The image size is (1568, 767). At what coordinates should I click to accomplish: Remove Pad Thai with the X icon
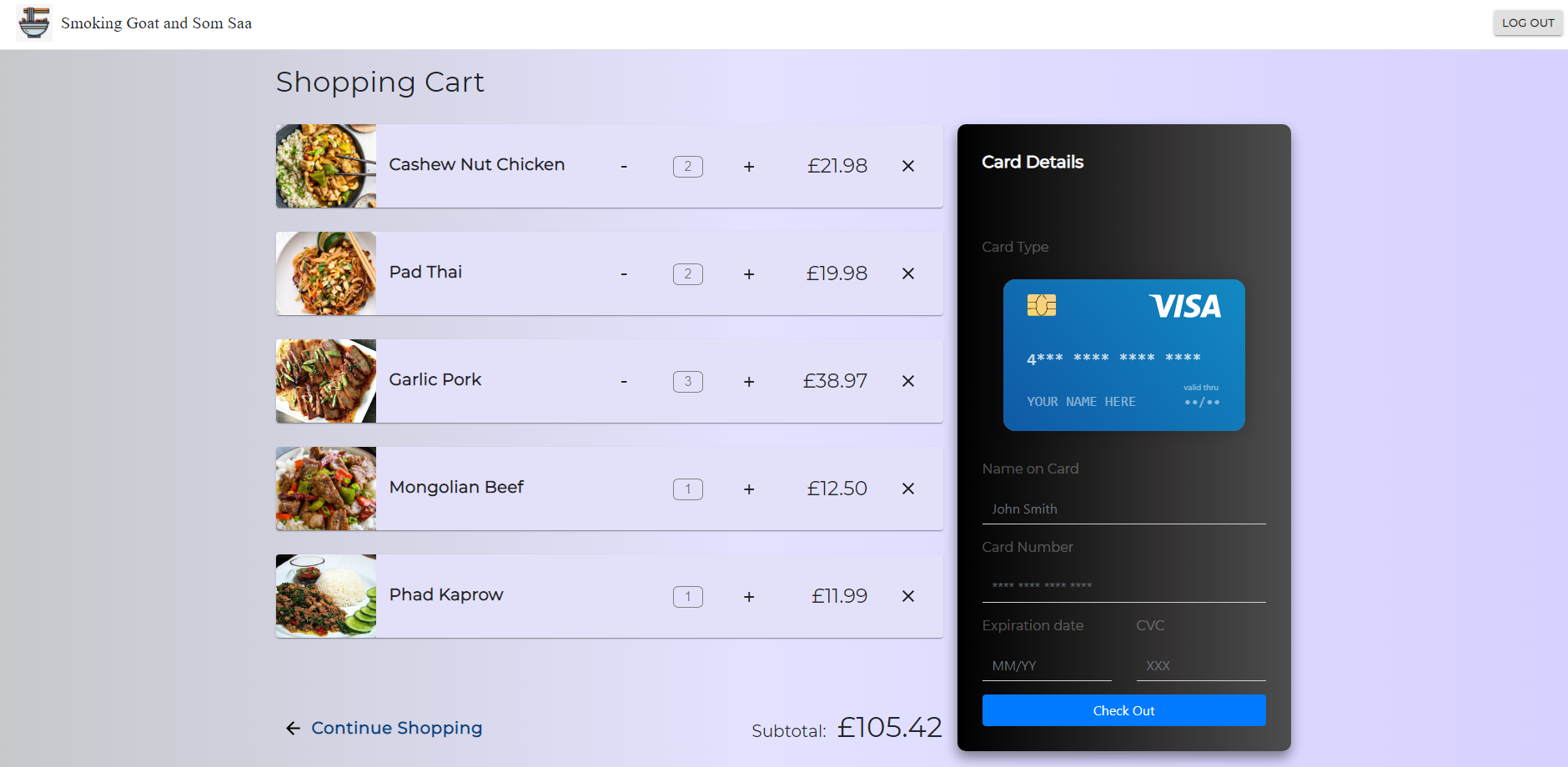pyautogui.click(x=908, y=273)
